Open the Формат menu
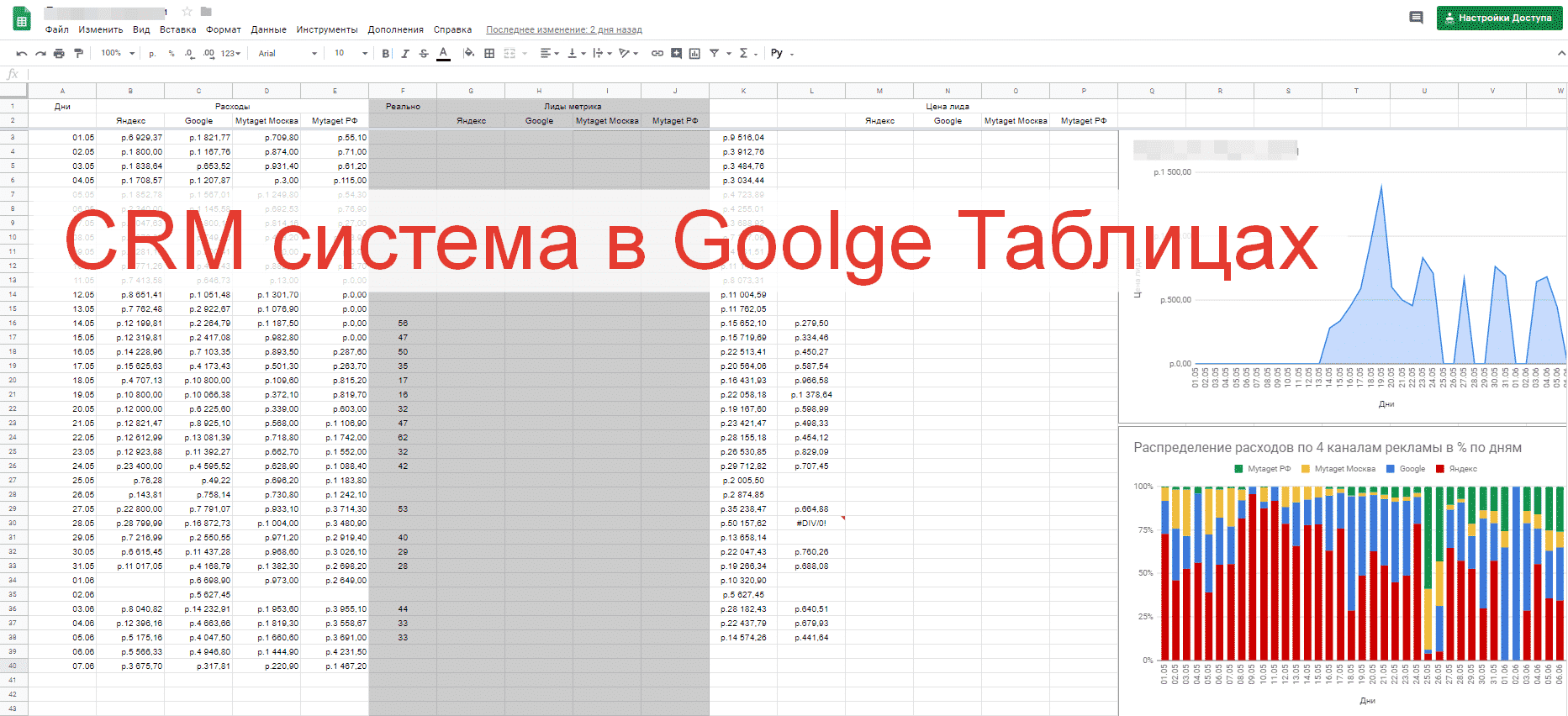This screenshot has height=716, width=1568. 224,29
